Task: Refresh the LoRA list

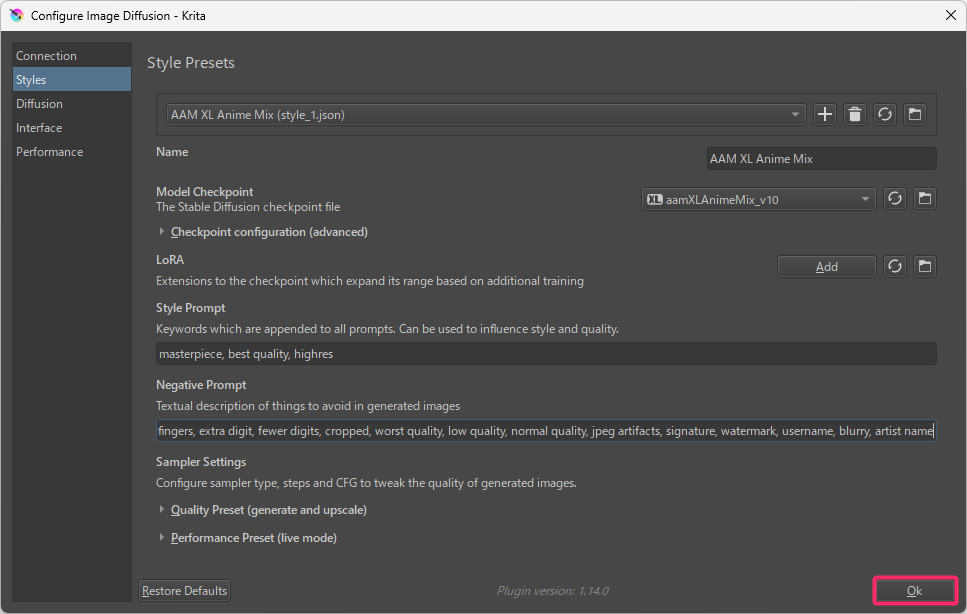Action: click(895, 266)
